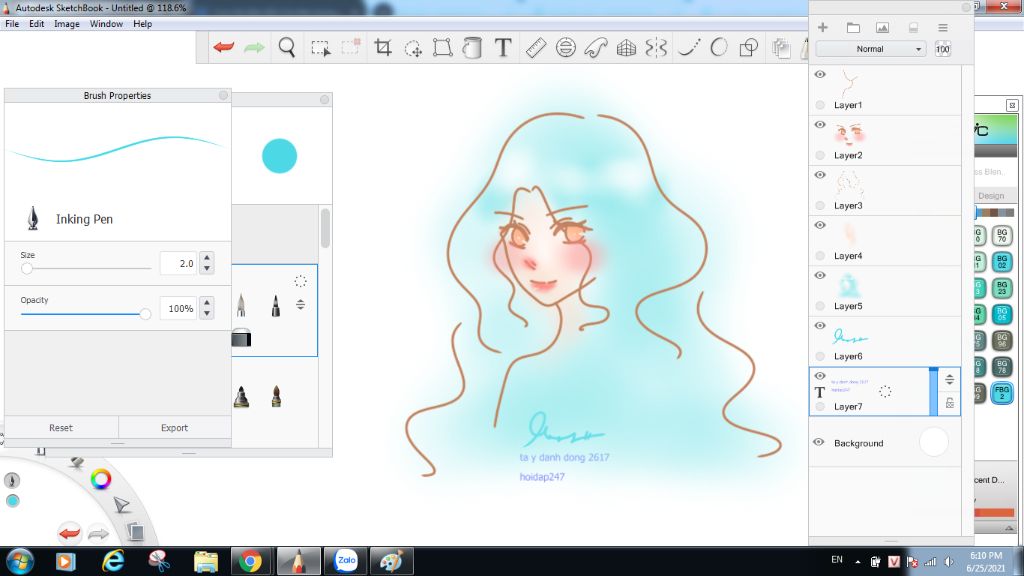The image size is (1024, 576).
Task: Click the cyan current color dot in lagoon
Action: tap(12, 501)
